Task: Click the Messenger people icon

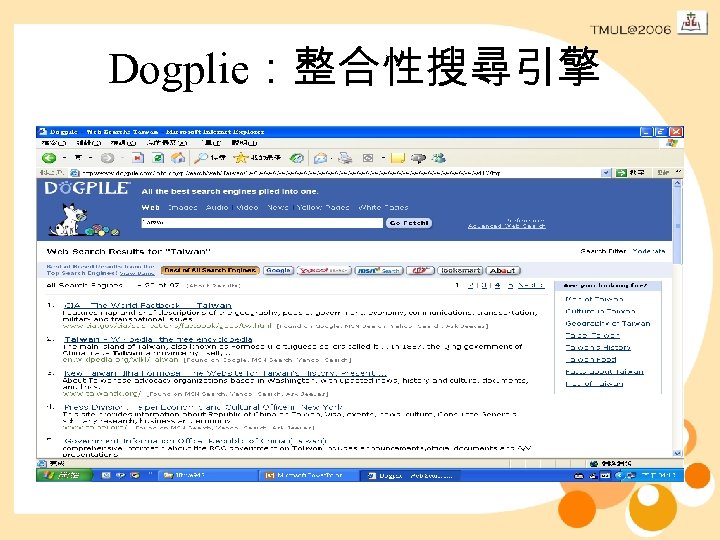Action: point(439,158)
